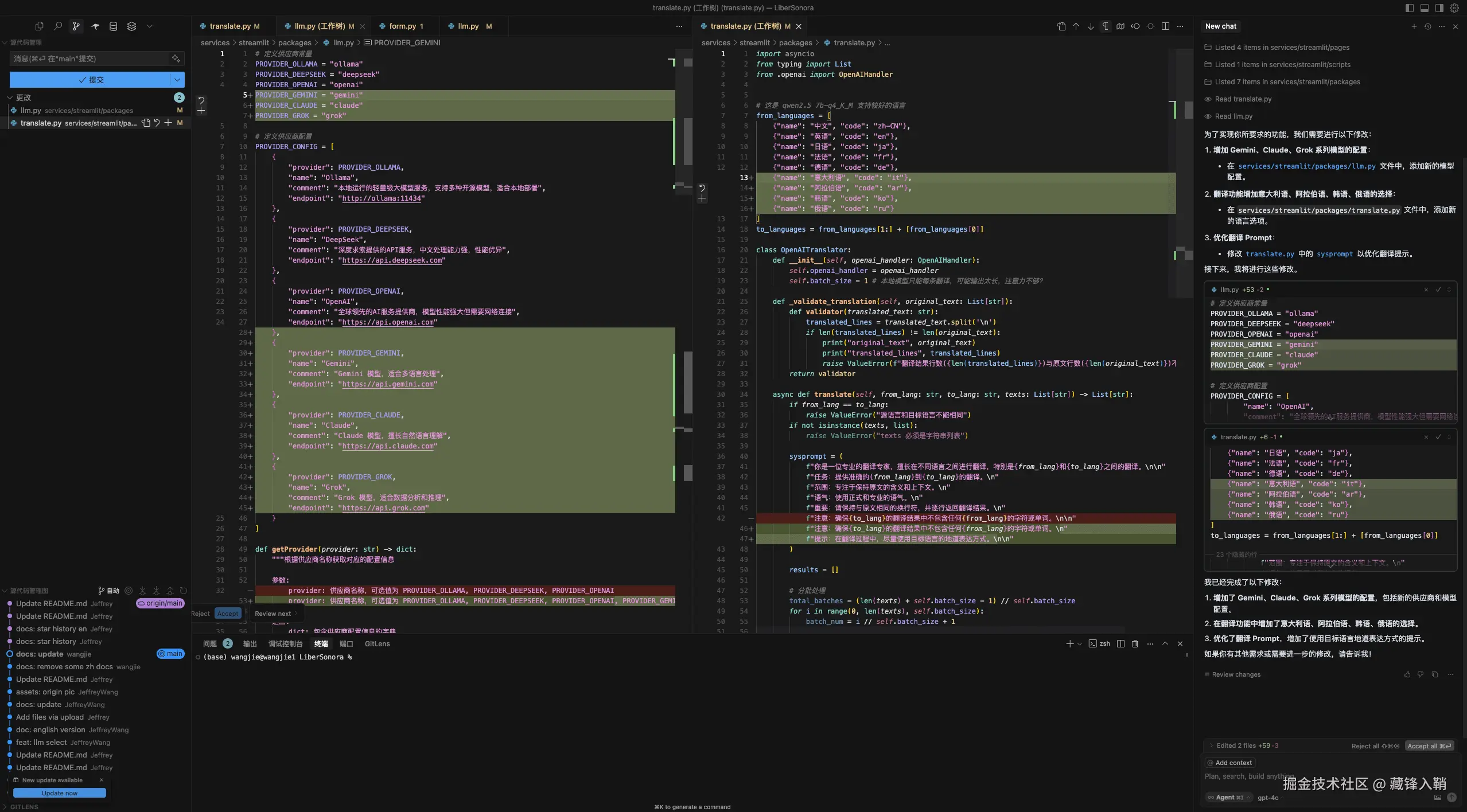Switch to the GitLens panel tab

(x=377, y=644)
